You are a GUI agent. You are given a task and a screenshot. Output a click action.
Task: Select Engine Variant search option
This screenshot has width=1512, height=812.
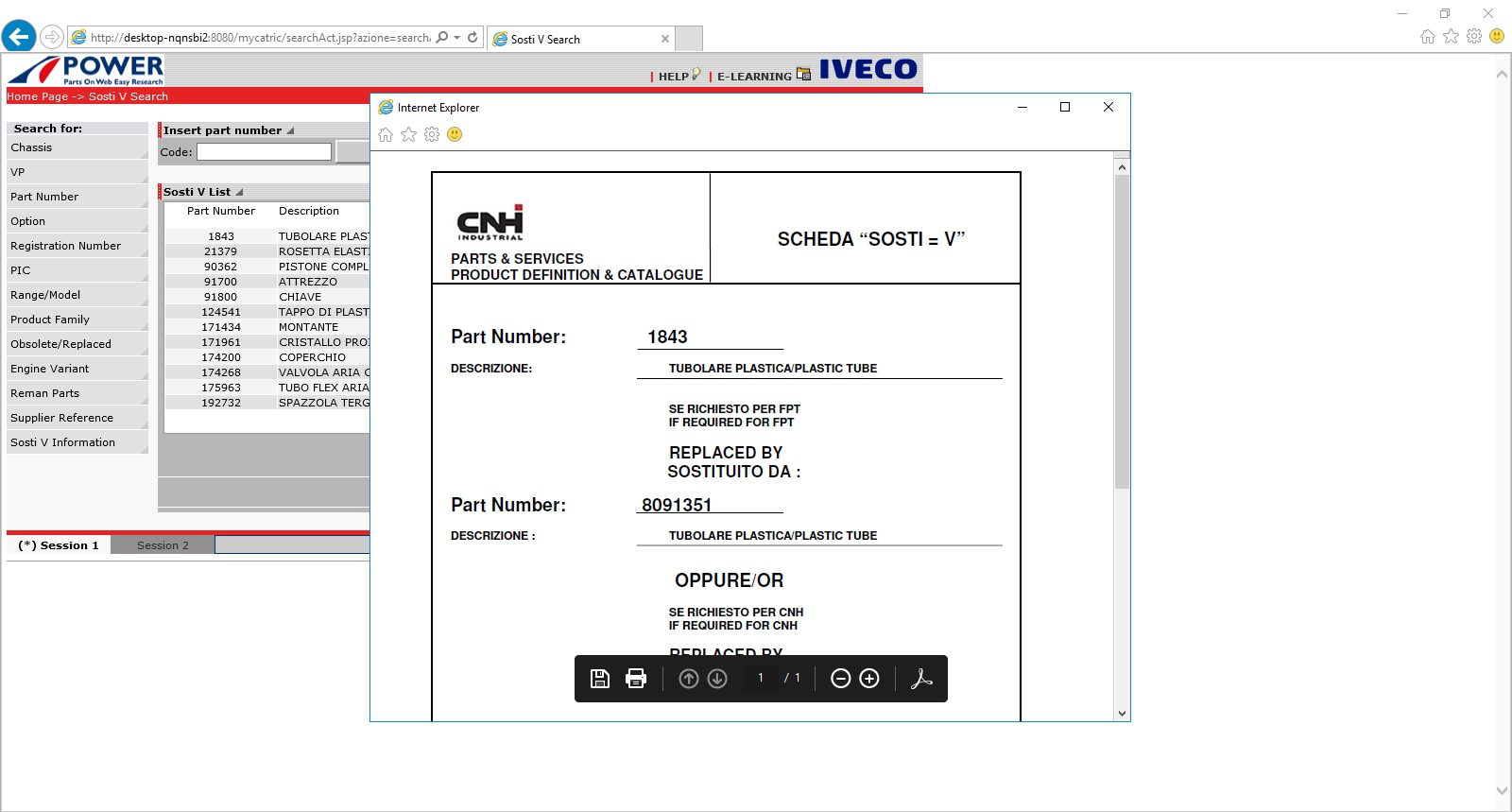77,369
